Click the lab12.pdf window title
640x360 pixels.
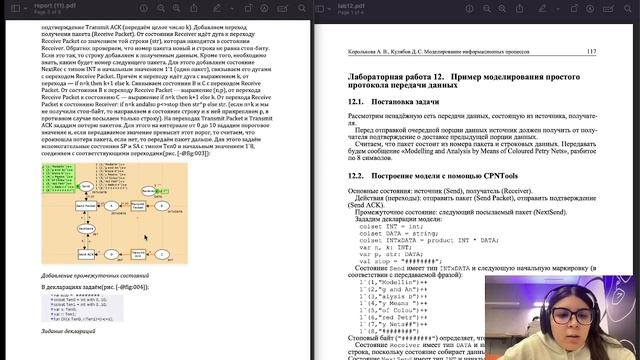351,6
